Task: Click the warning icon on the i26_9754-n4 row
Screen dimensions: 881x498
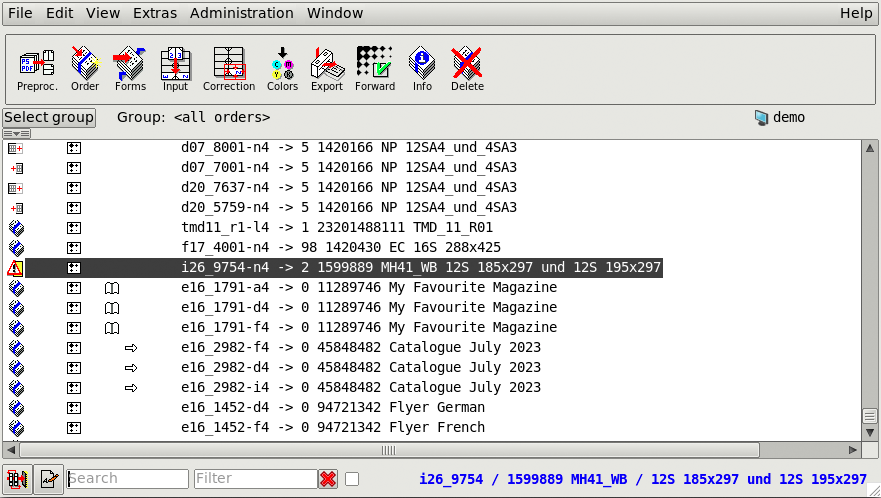Action: click(x=15, y=268)
